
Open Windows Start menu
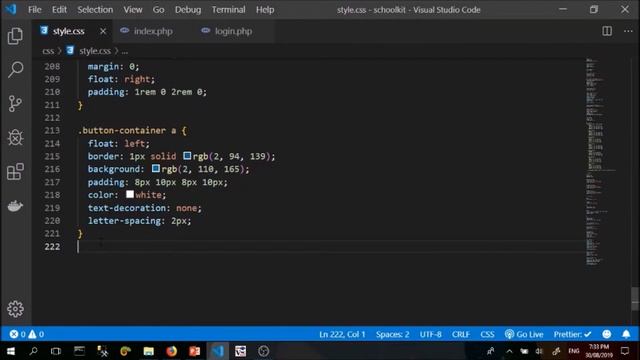click(x=11, y=351)
